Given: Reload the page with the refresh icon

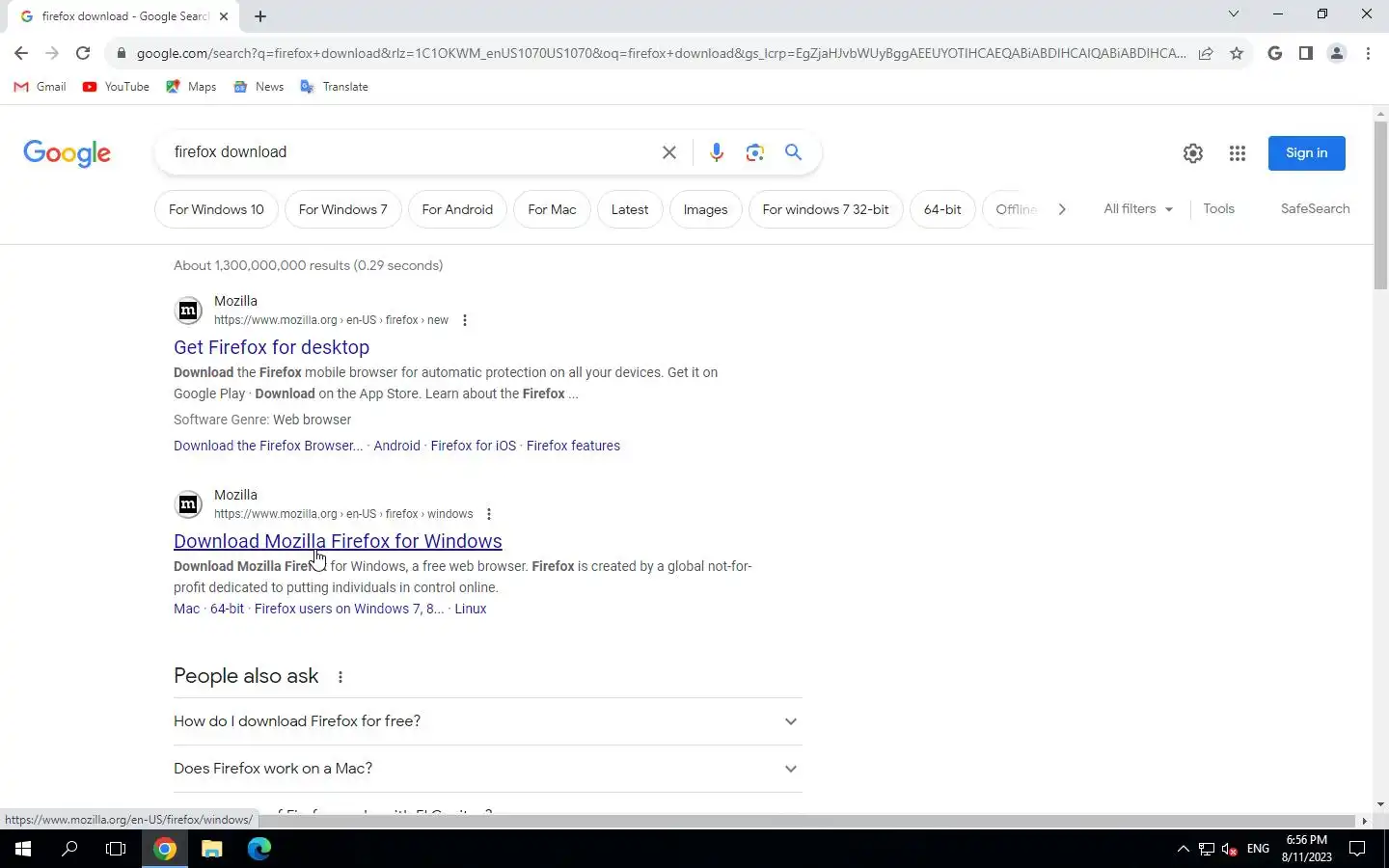Looking at the screenshot, I should pyautogui.click(x=83, y=53).
